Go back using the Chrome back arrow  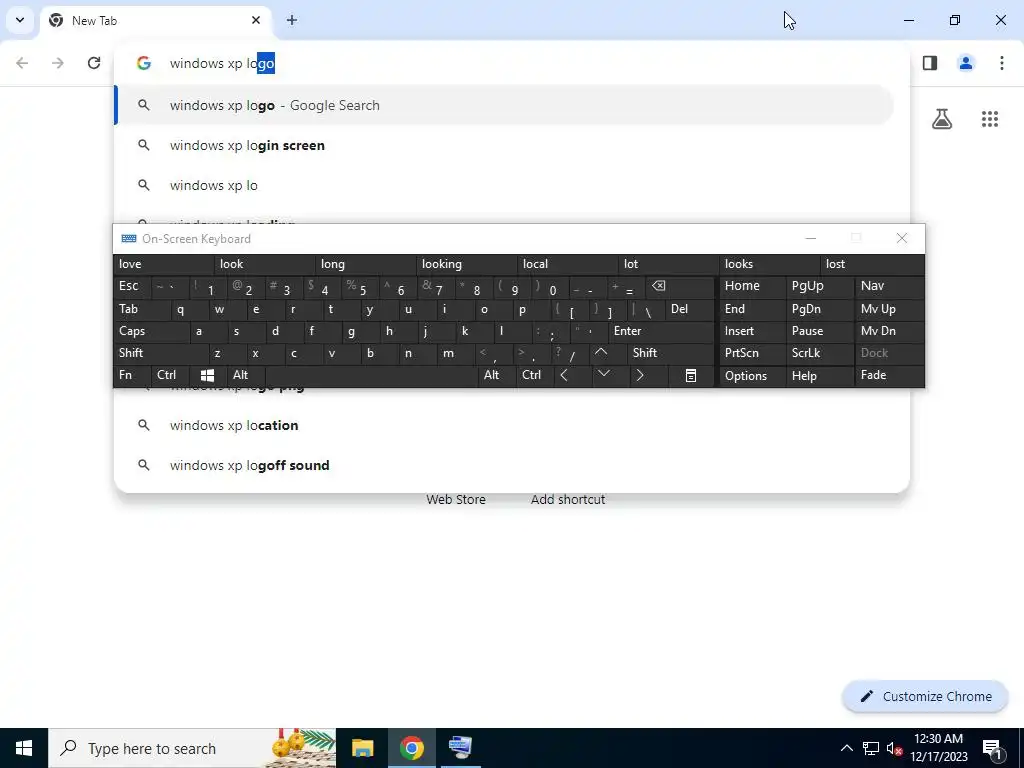click(22, 63)
